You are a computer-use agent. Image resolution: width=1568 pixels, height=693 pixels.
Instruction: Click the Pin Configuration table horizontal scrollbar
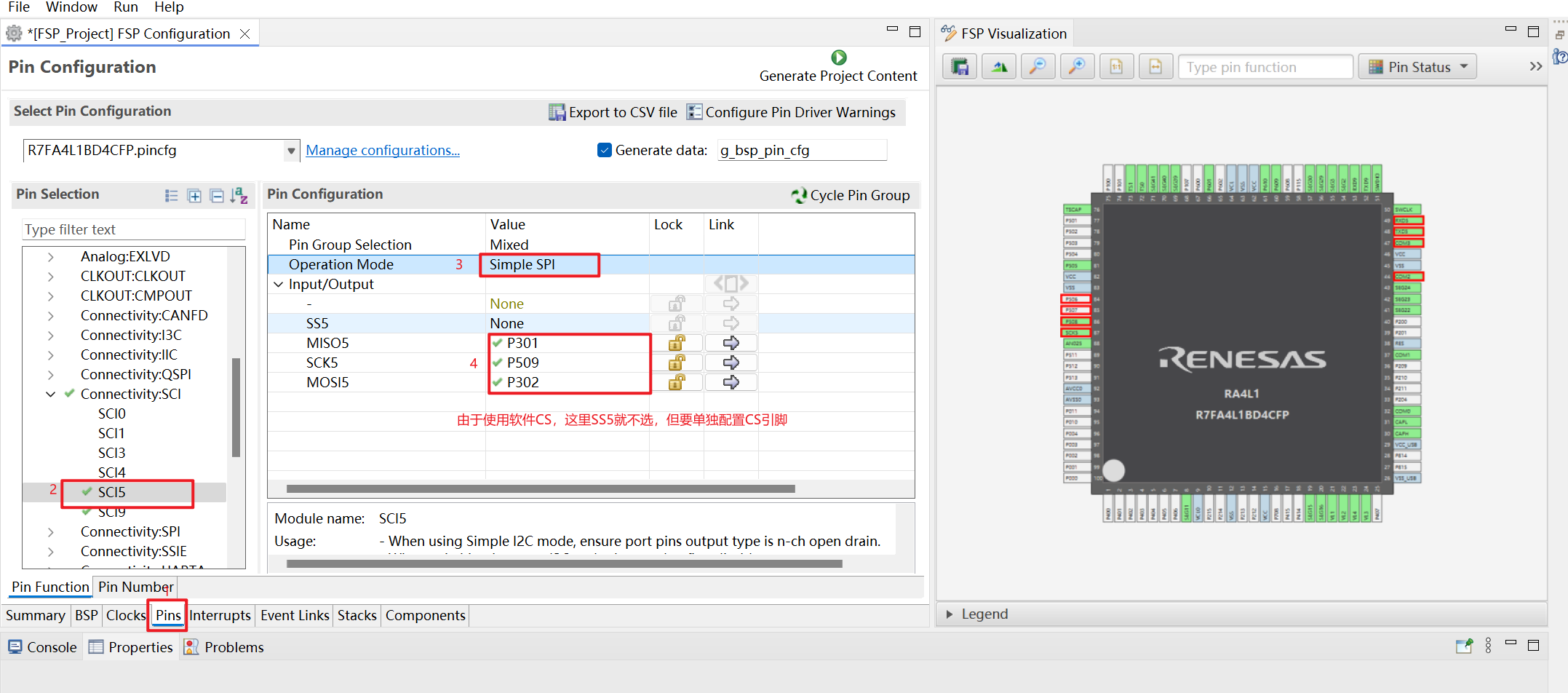coord(541,489)
